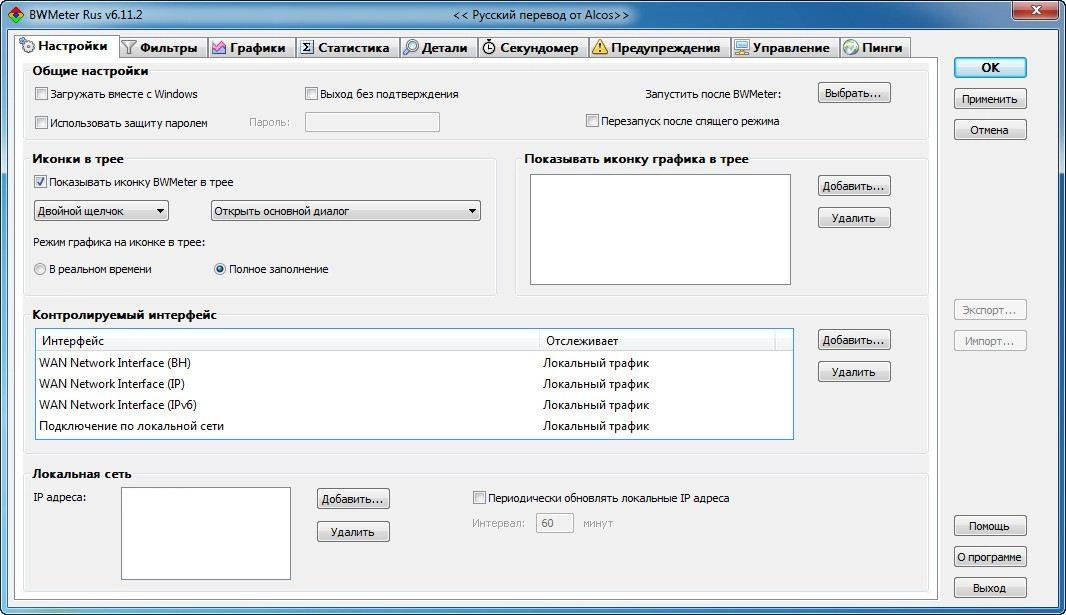Click the funnel icon on Фильтры tab

pos(128,48)
